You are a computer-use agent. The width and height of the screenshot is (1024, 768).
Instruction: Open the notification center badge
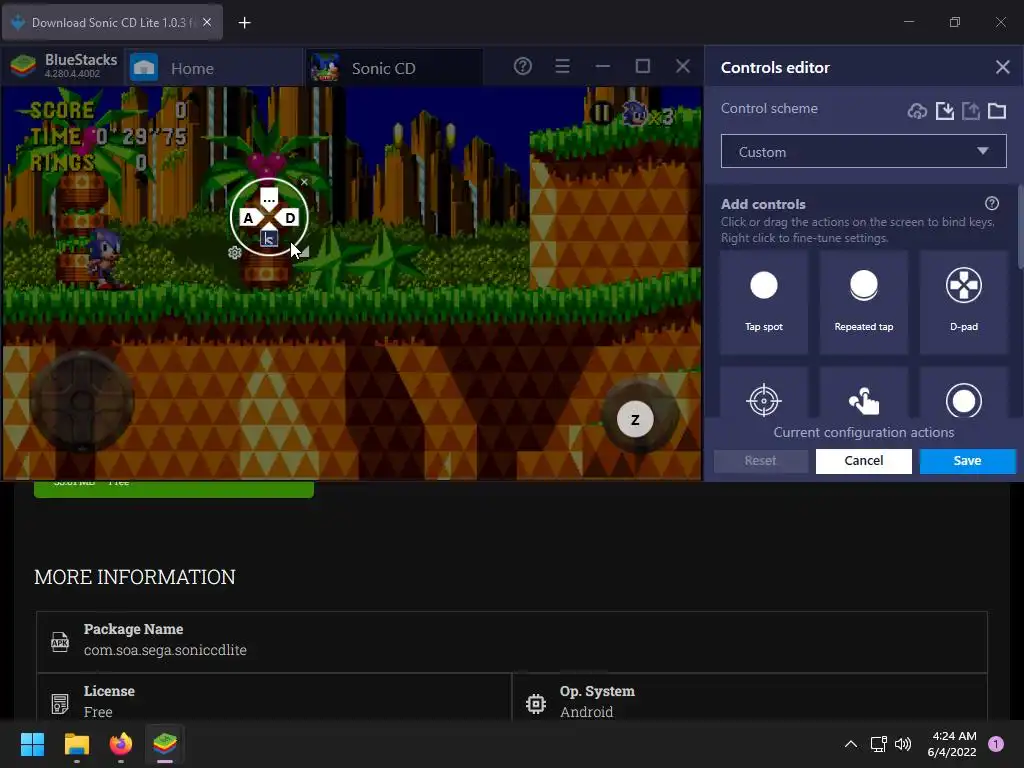coord(996,744)
